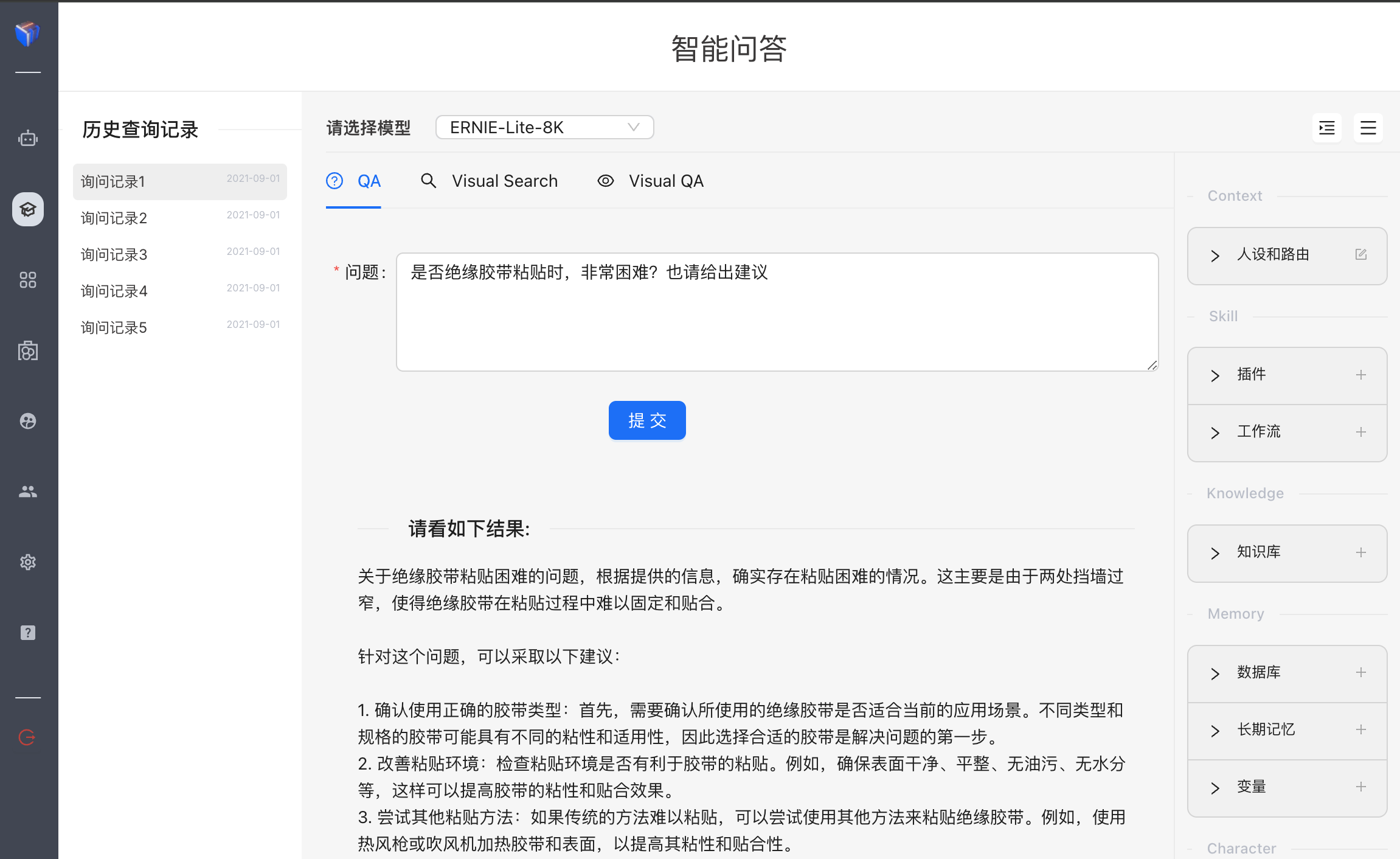Edit 人设和路由 with pencil icon
The height and width of the screenshot is (859, 1400).
(1361, 254)
